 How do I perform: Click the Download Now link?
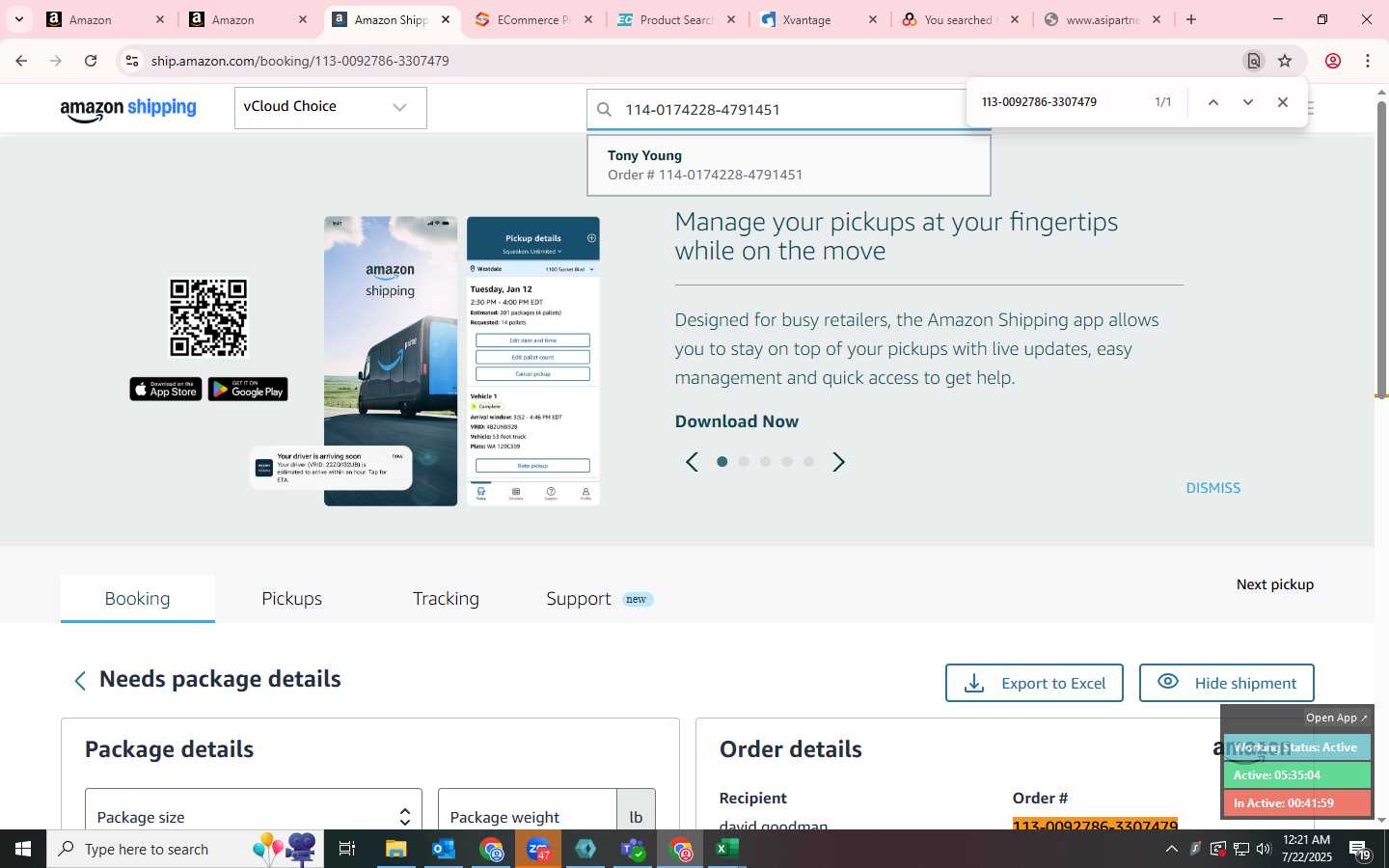(x=737, y=421)
